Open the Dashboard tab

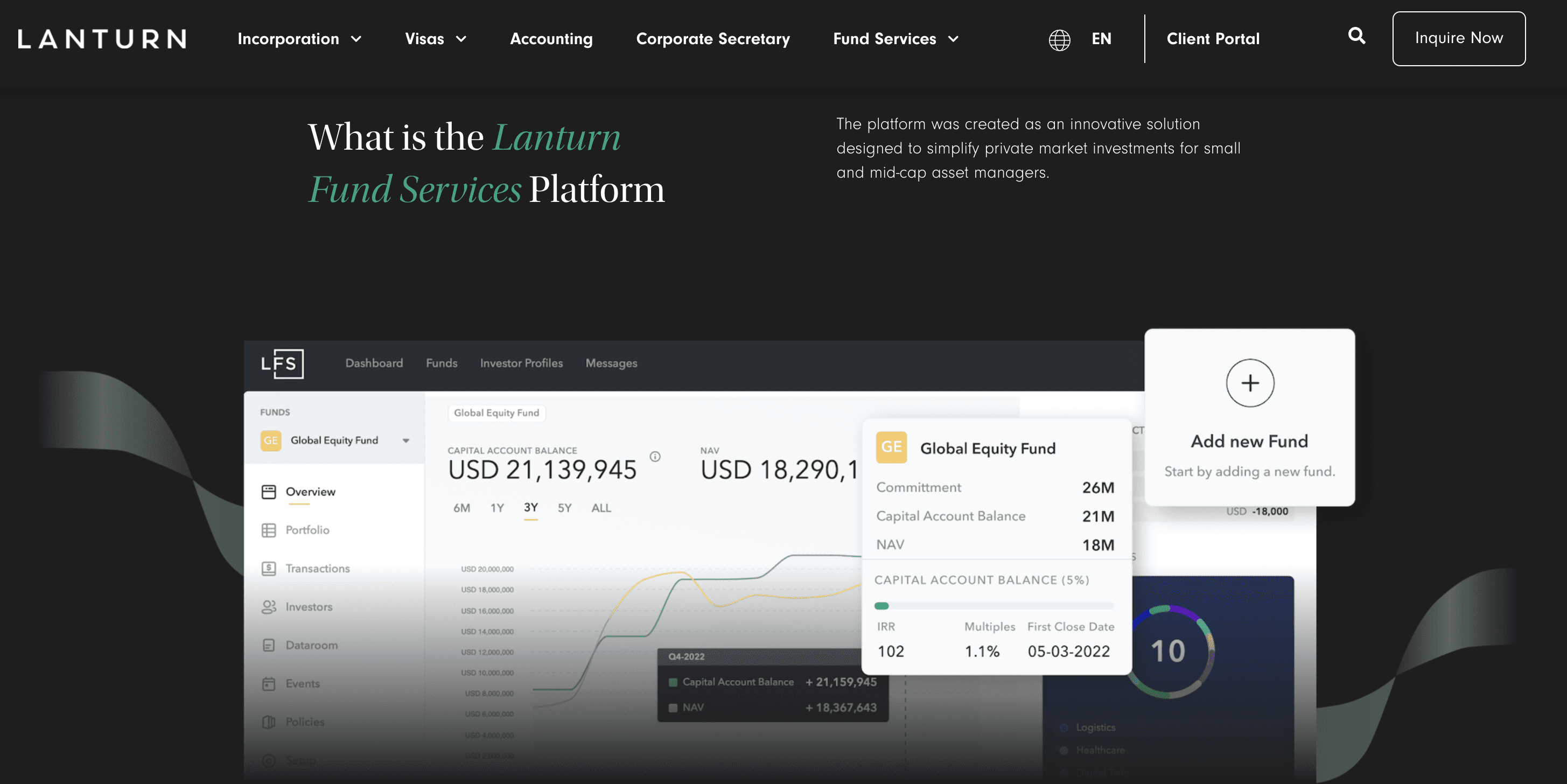(374, 363)
